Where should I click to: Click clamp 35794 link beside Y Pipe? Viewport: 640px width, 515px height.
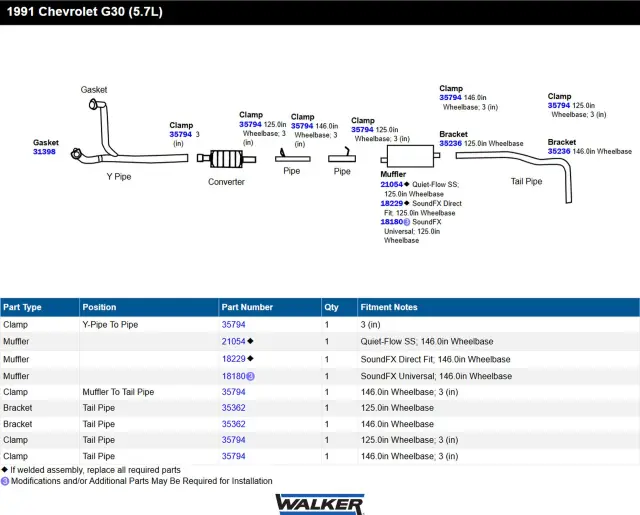click(180, 134)
